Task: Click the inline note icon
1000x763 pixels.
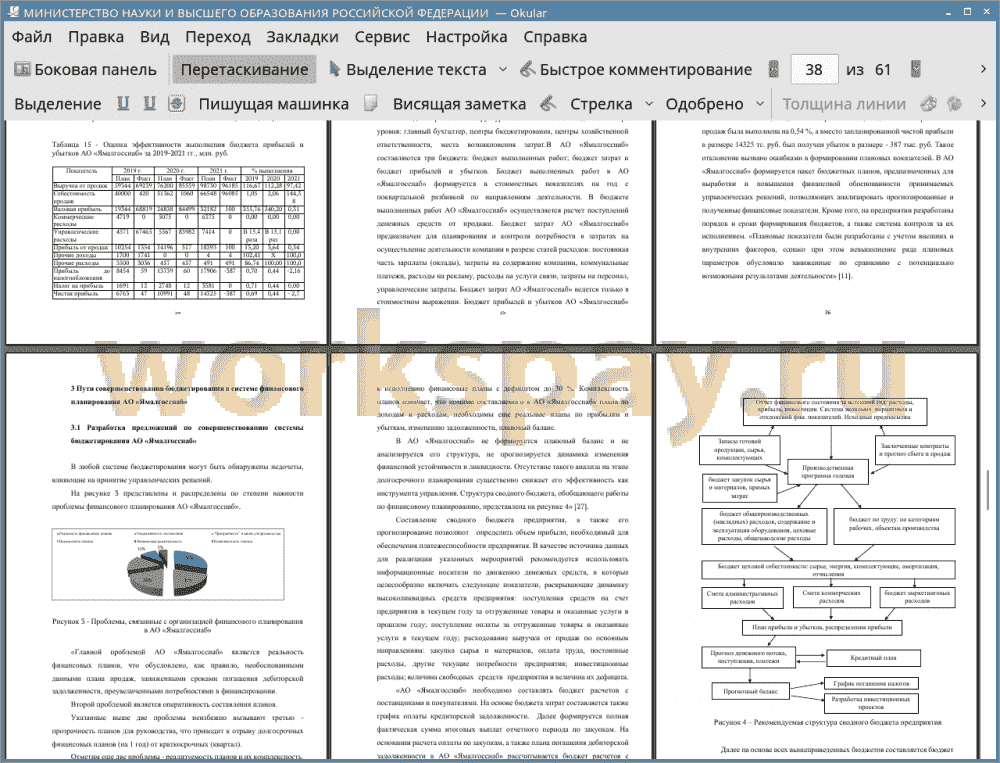Action: click(371, 104)
